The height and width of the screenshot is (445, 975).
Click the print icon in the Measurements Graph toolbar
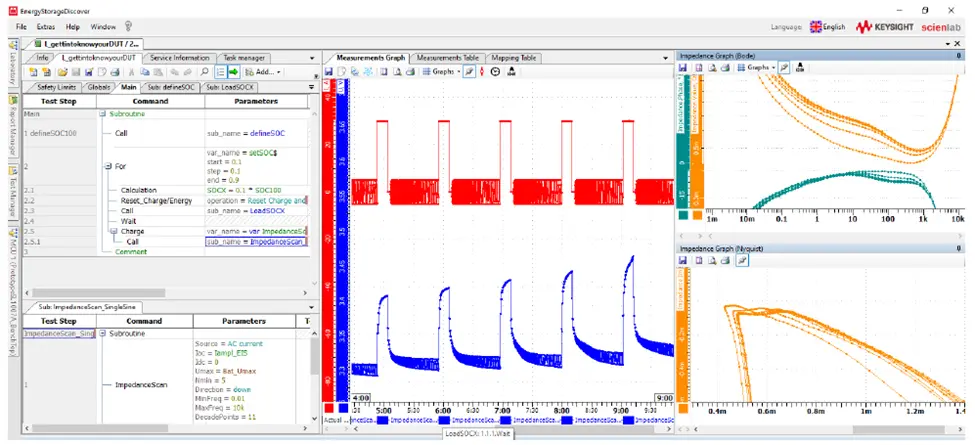[410, 71]
